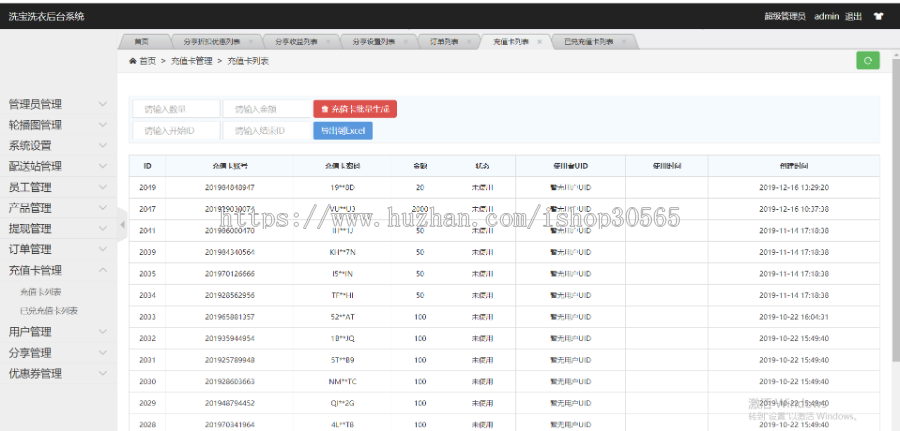Click the admin username in header
Image resolution: width=900 pixels, height=431 pixels.
point(827,17)
